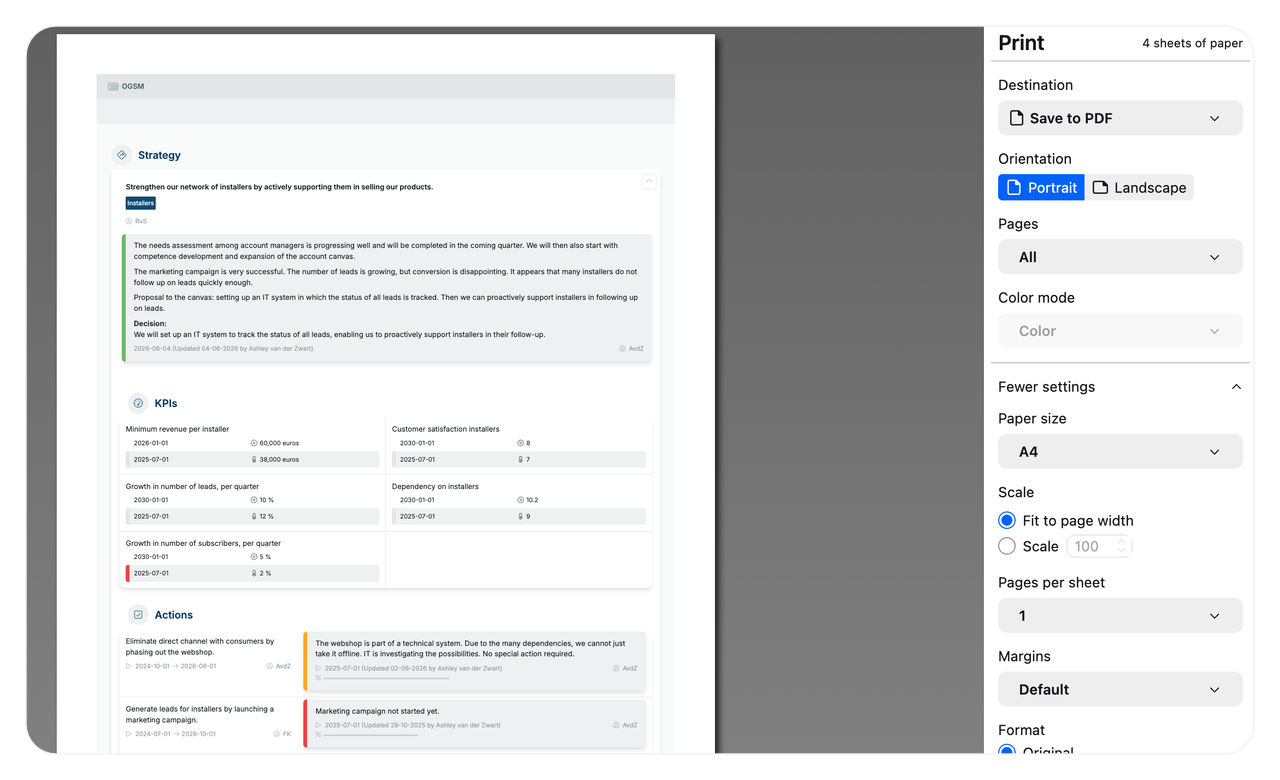Click the AvdZ owner icon of the webshop action
This screenshot has height=780, width=1280.
270,666
